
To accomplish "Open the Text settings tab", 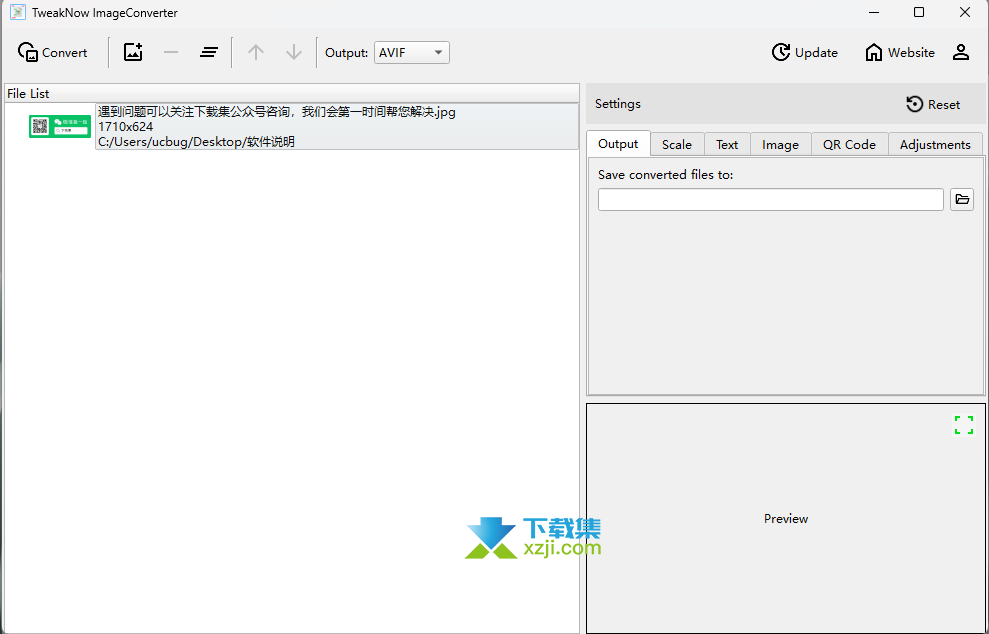I will click(x=726, y=144).
